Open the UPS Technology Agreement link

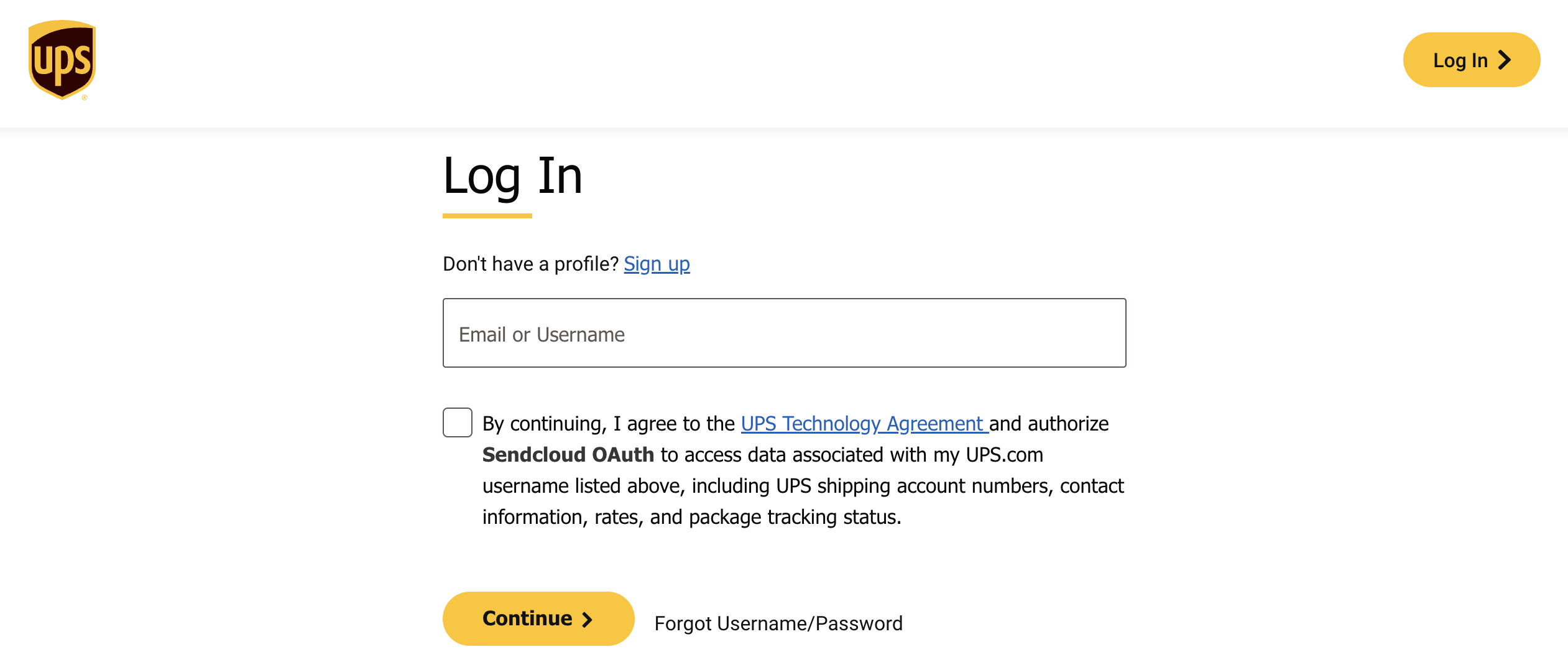[861, 424]
